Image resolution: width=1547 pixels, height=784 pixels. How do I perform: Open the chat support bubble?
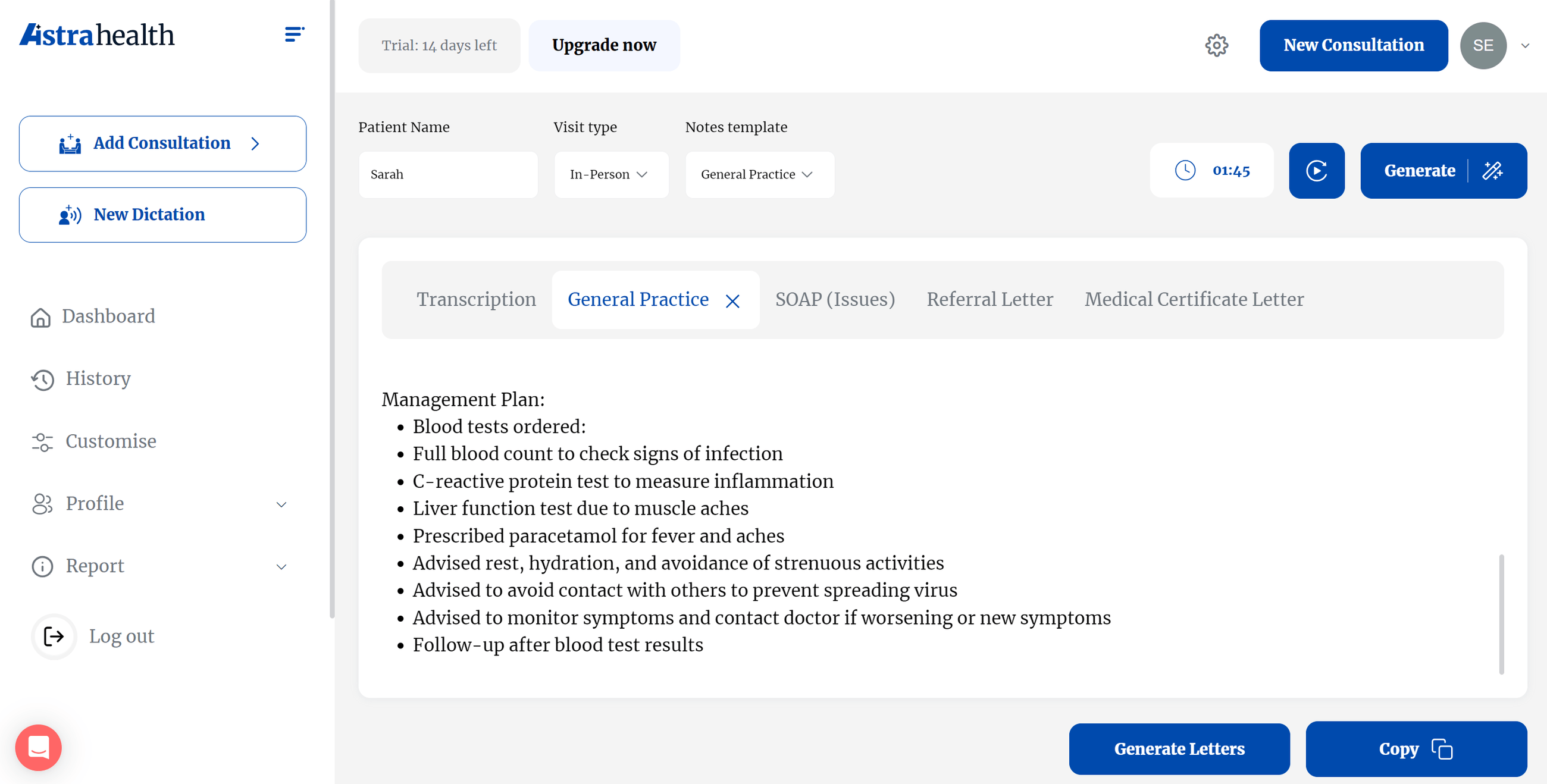[x=38, y=747]
